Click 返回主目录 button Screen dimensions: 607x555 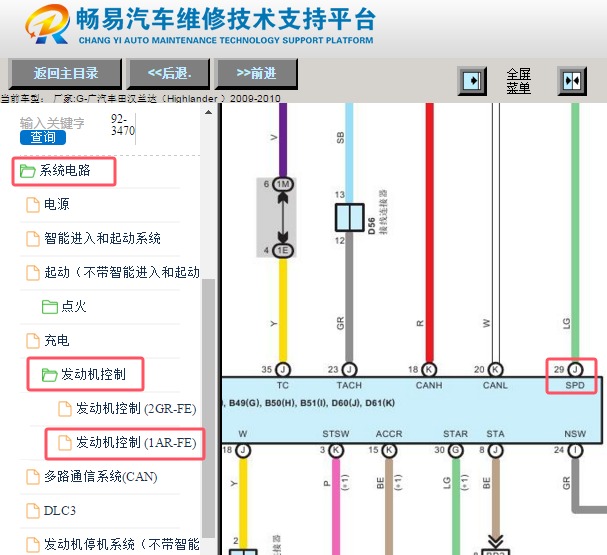[x=65, y=73]
